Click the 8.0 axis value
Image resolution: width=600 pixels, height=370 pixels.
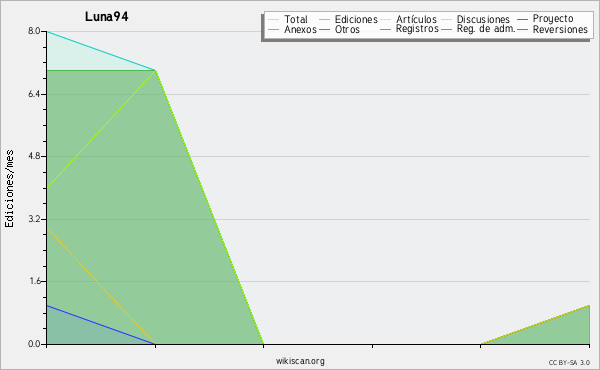pos(34,31)
